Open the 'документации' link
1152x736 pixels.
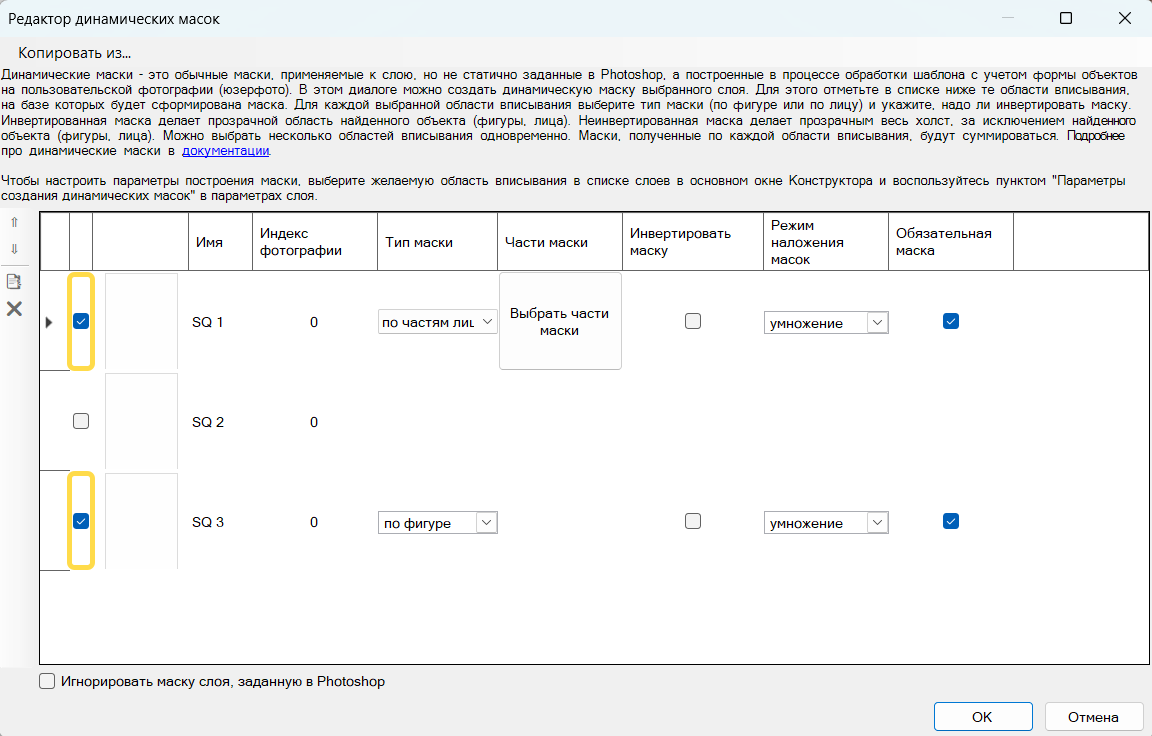pyautogui.click(x=225, y=151)
